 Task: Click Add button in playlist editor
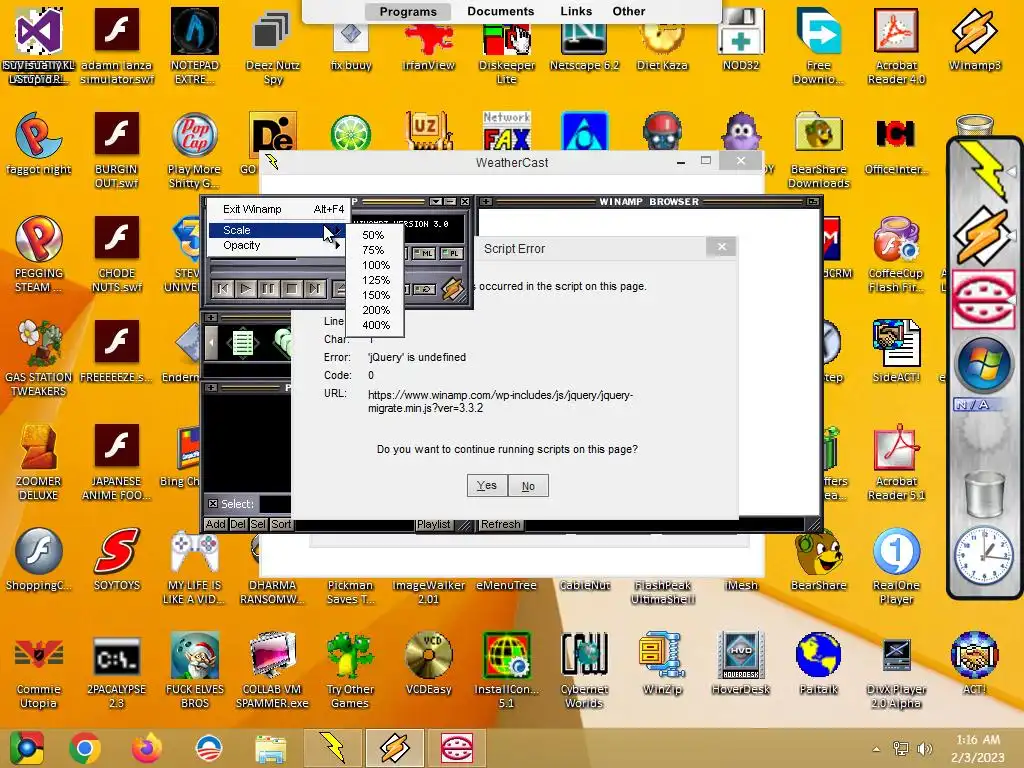click(216, 524)
